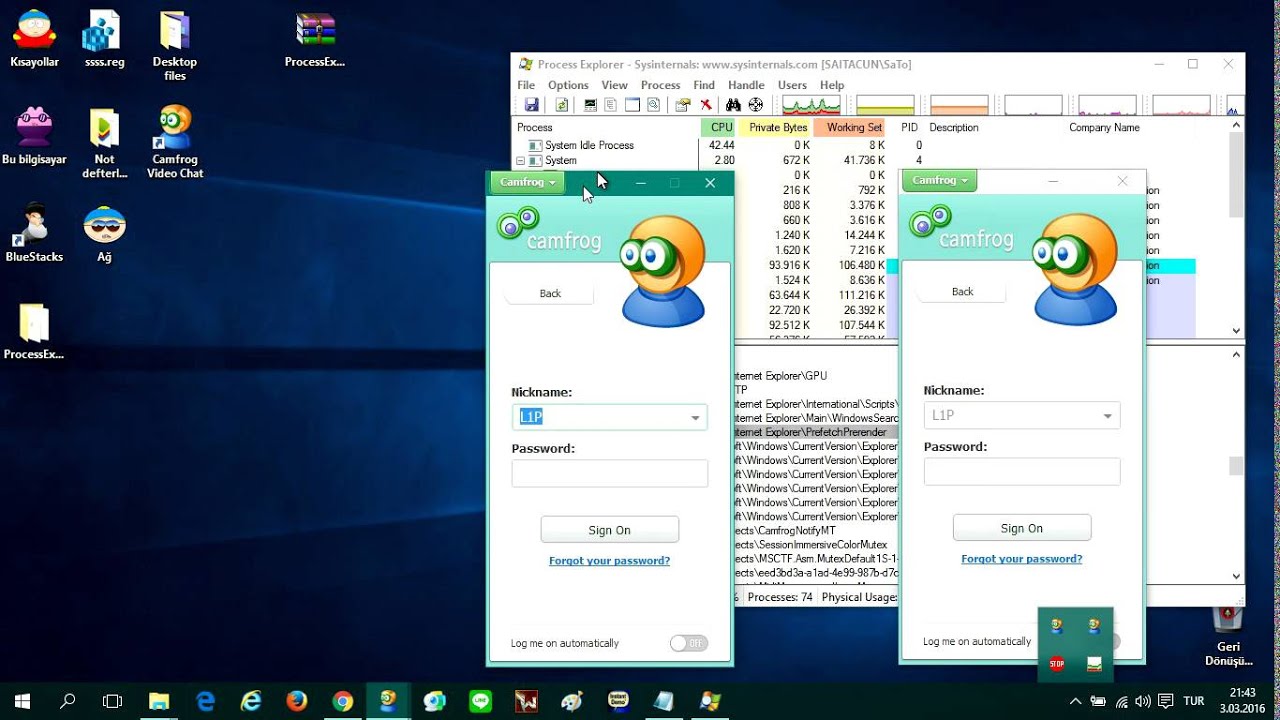Click the crosshair Find Window's Process icon
The height and width of the screenshot is (720, 1280).
(755, 105)
